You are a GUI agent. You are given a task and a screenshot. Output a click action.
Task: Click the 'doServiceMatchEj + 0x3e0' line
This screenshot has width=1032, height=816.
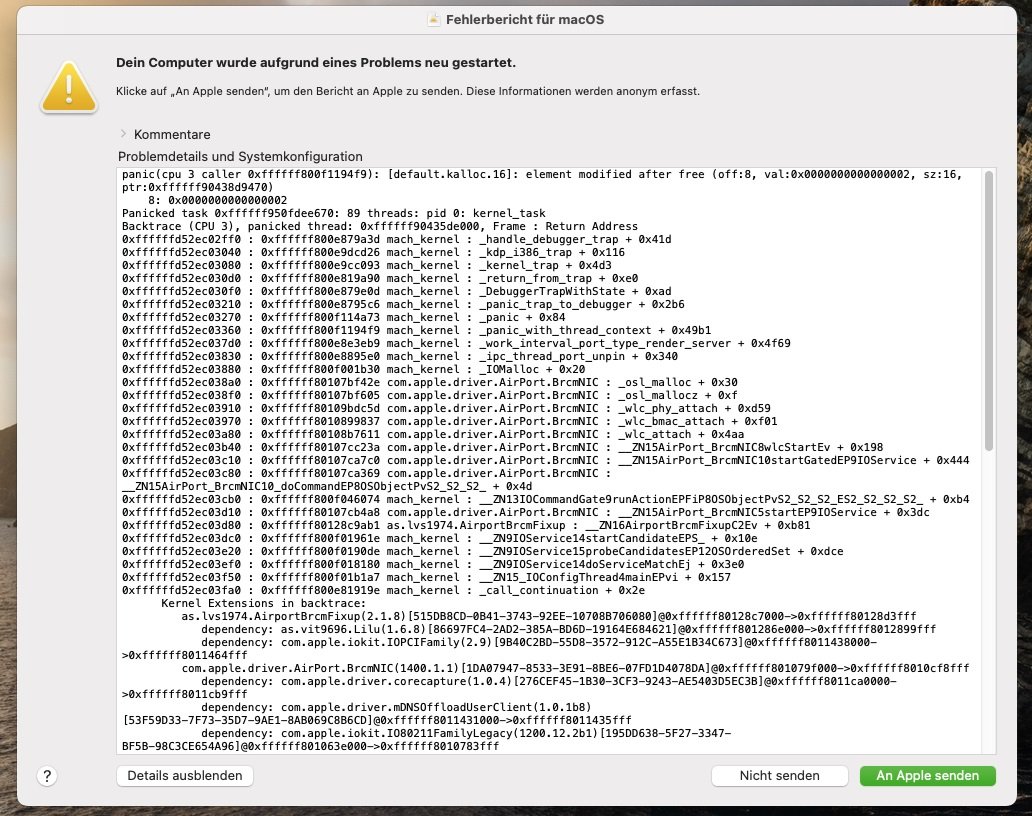[433, 565]
